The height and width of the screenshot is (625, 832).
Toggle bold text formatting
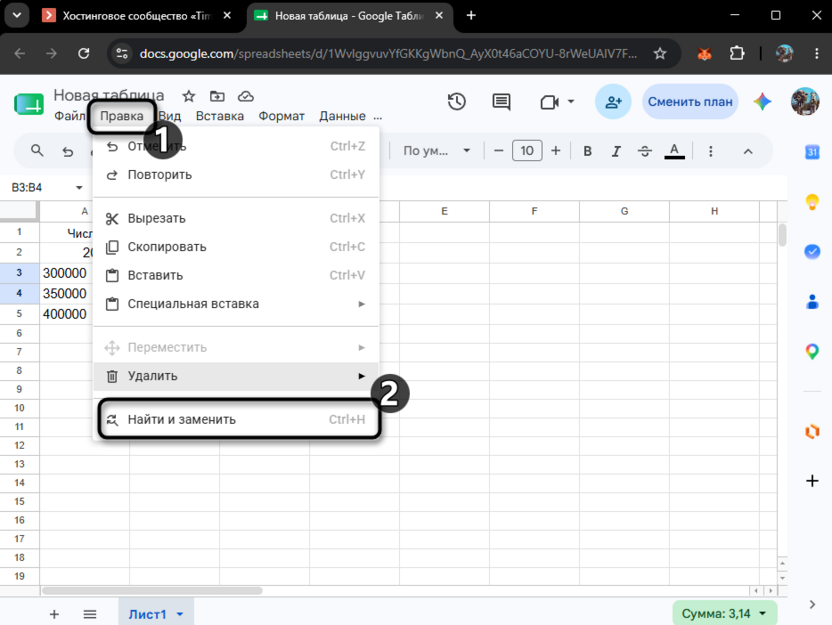pos(587,151)
